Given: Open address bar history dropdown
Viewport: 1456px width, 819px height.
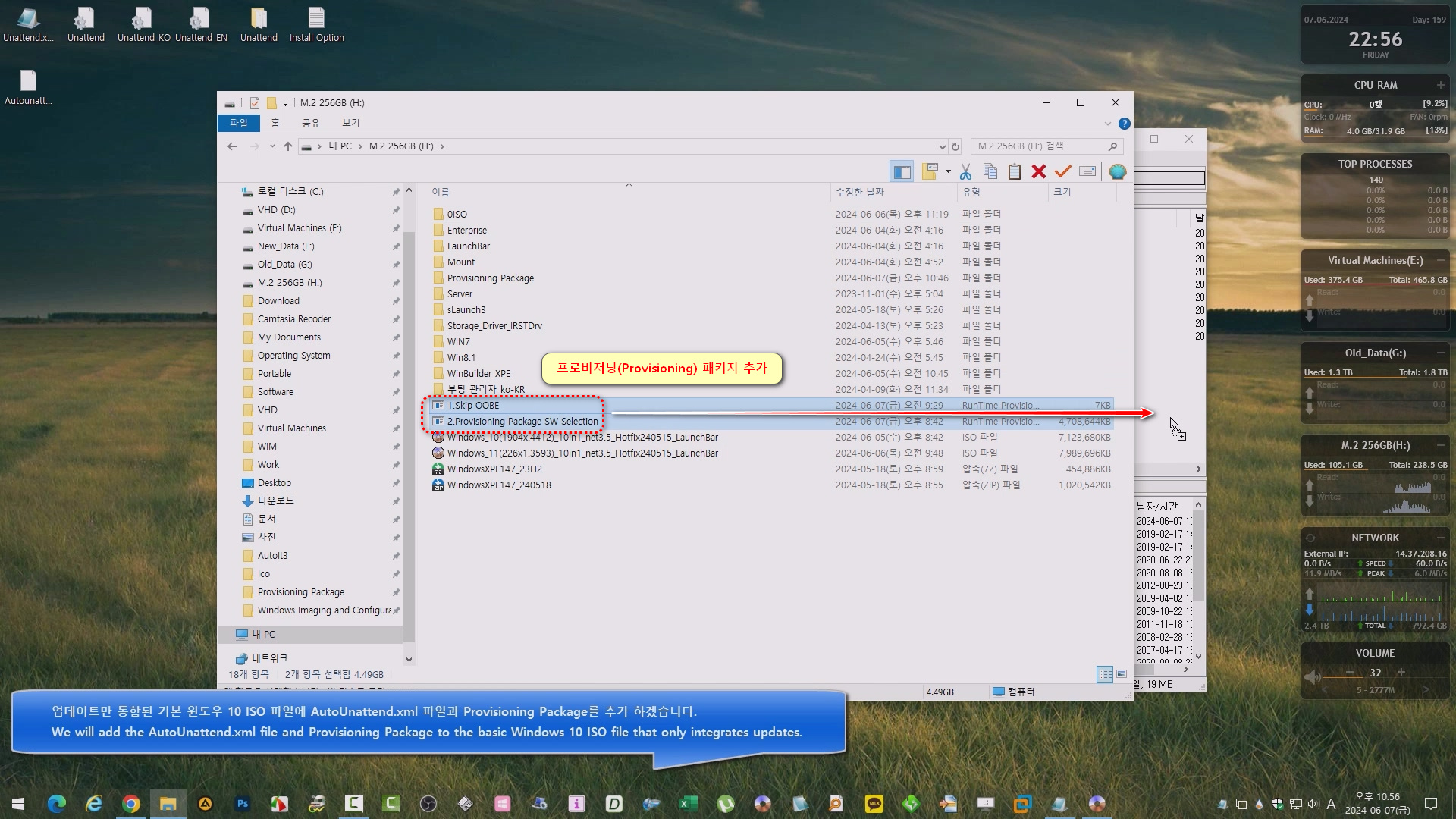Looking at the screenshot, I should 942,146.
